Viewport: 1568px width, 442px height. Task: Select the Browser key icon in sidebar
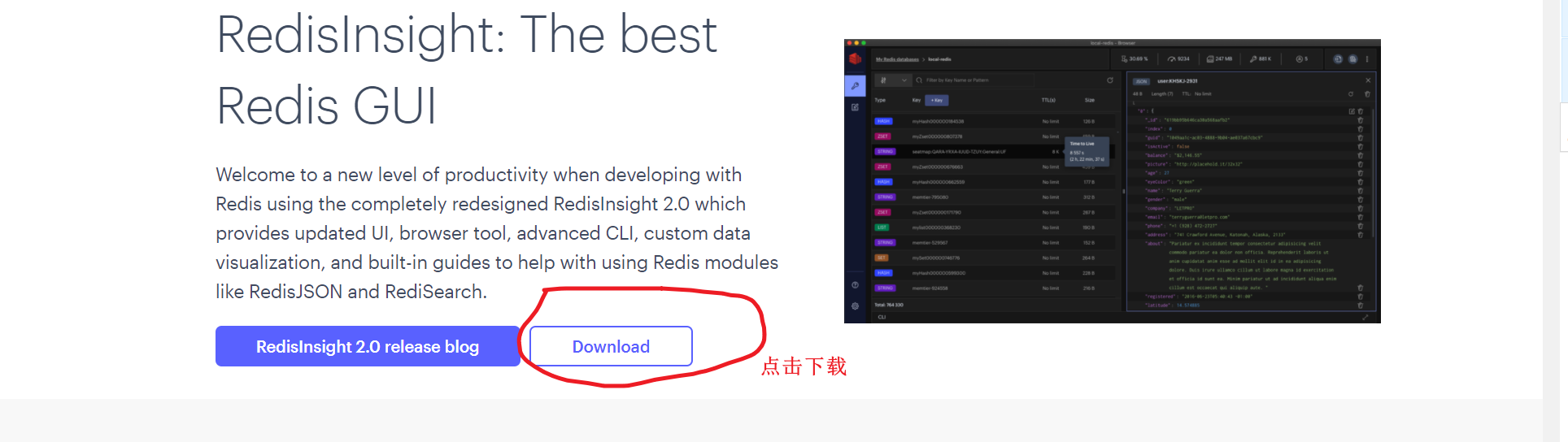pyautogui.click(x=855, y=85)
